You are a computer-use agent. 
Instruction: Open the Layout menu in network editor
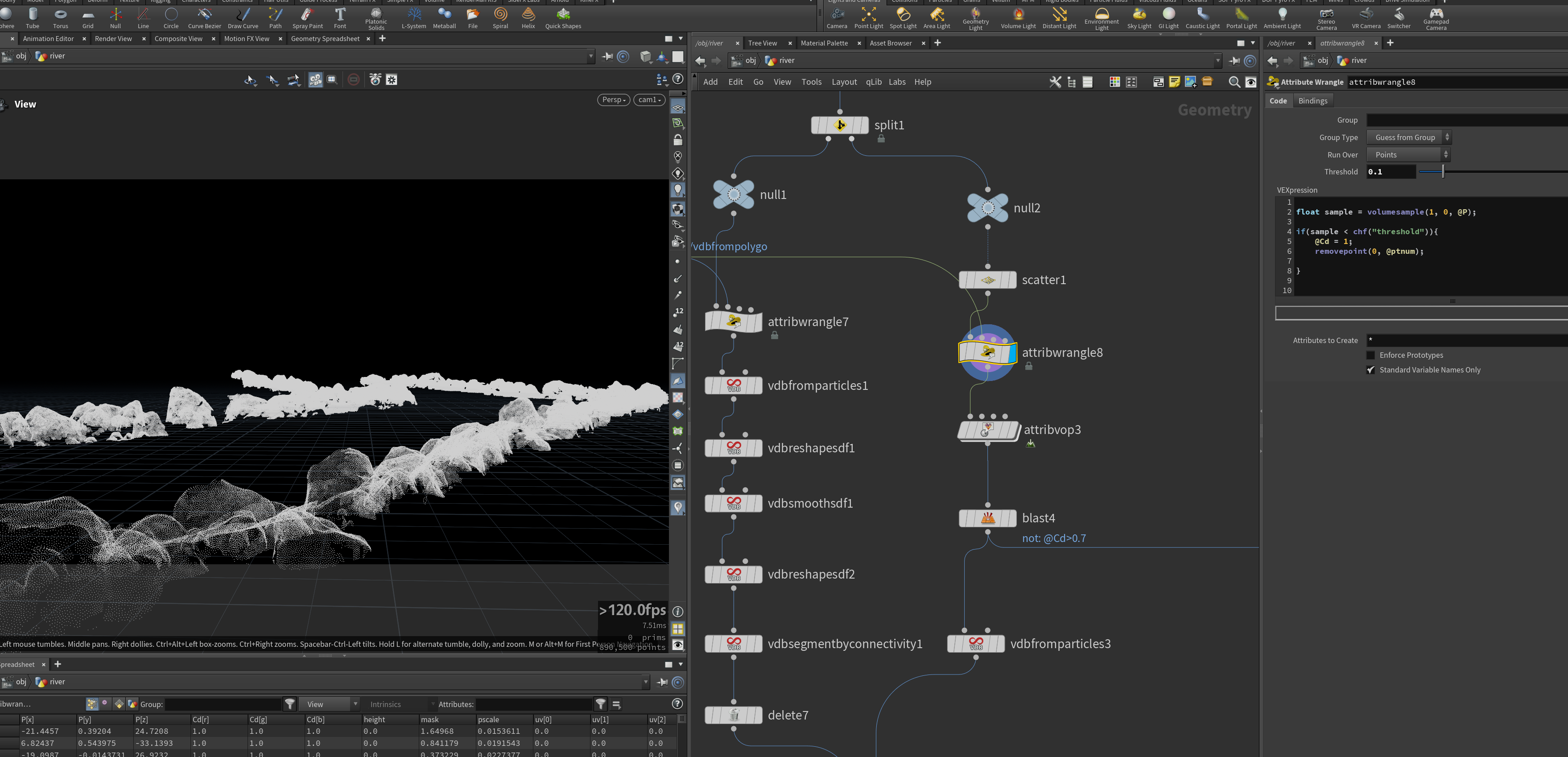(x=844, y=82)
